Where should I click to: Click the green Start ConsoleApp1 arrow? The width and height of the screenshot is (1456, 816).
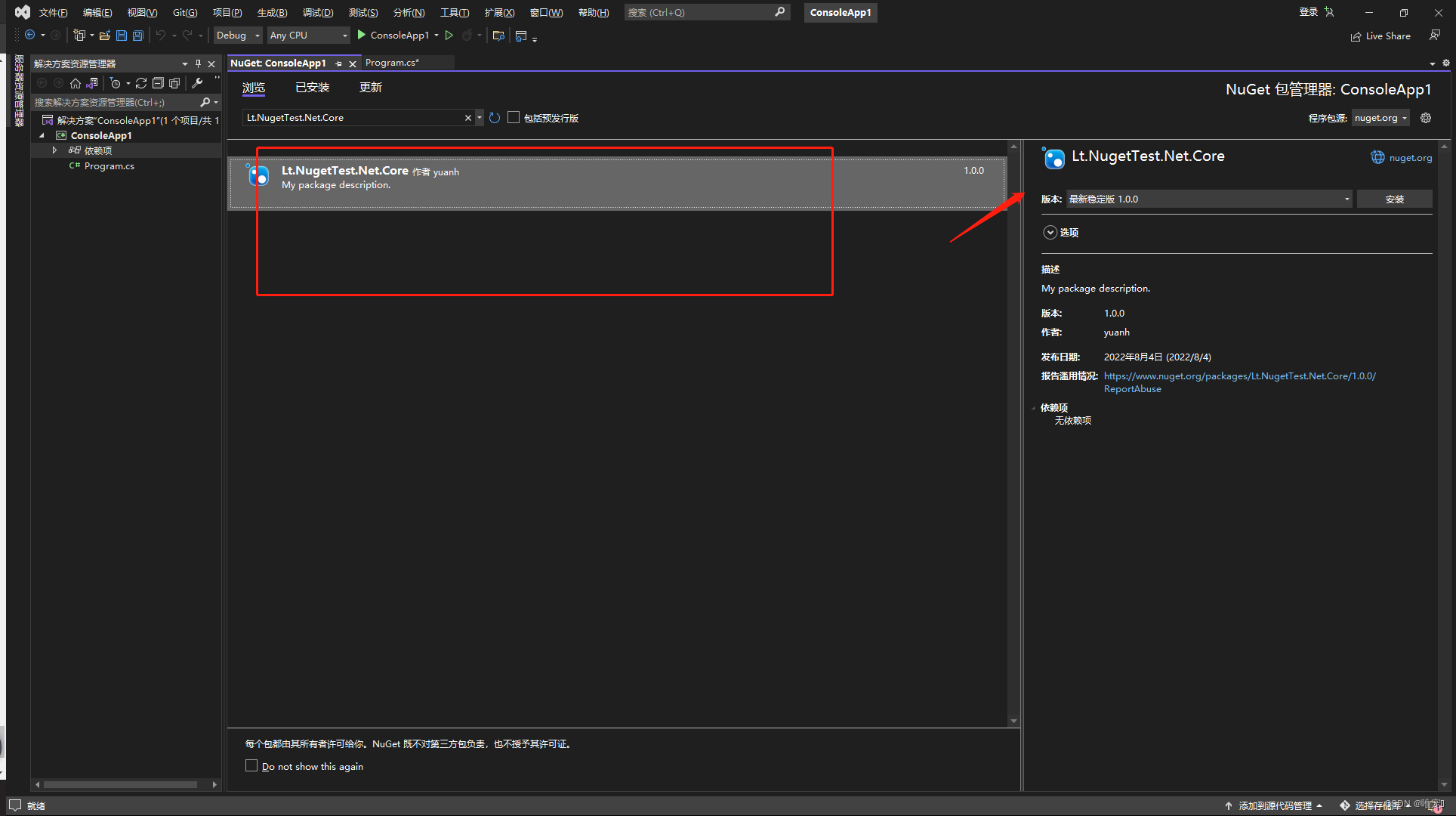pos(362,35)
